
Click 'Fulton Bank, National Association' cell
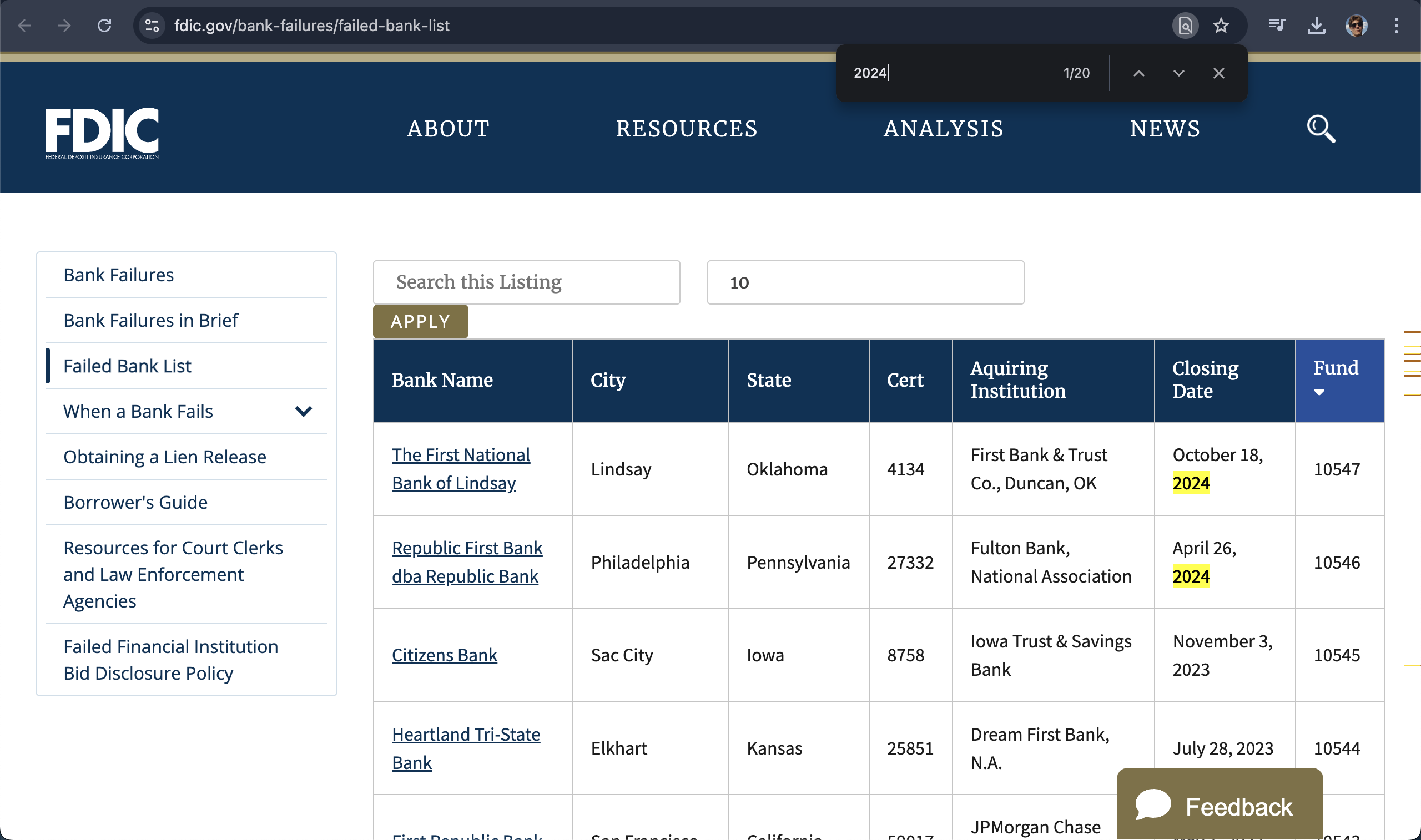tap(1051, 562)
